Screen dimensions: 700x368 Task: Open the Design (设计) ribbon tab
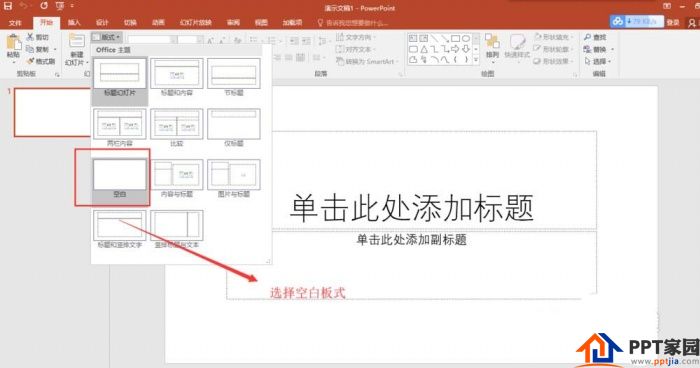[102, 23]
